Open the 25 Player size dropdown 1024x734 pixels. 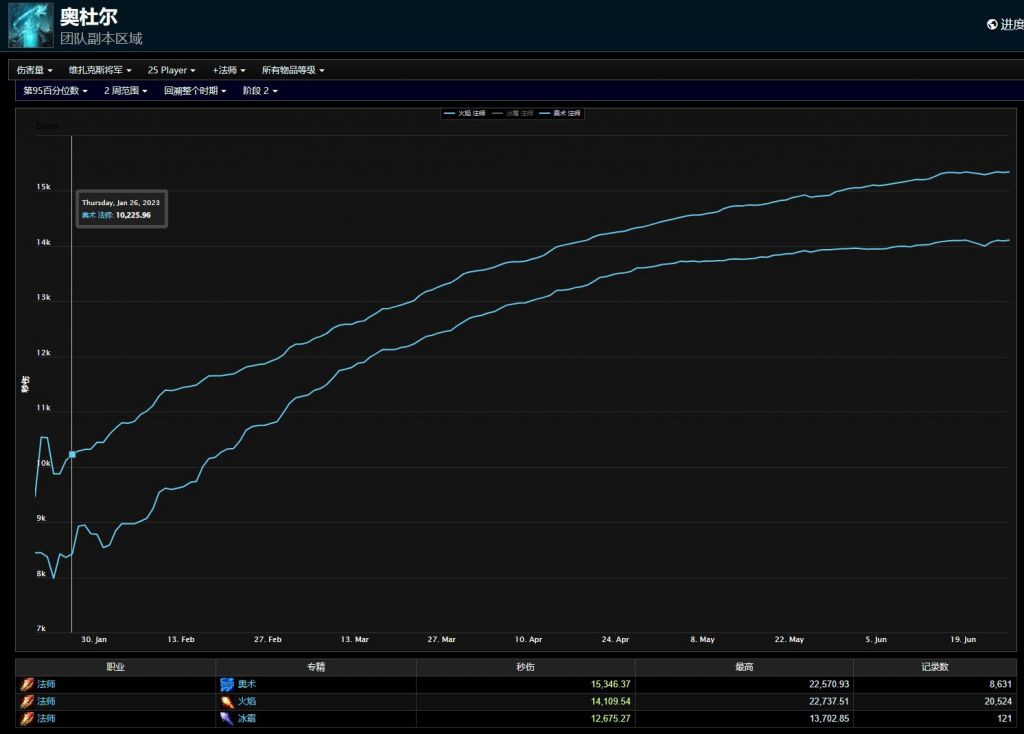coord(171,70)
